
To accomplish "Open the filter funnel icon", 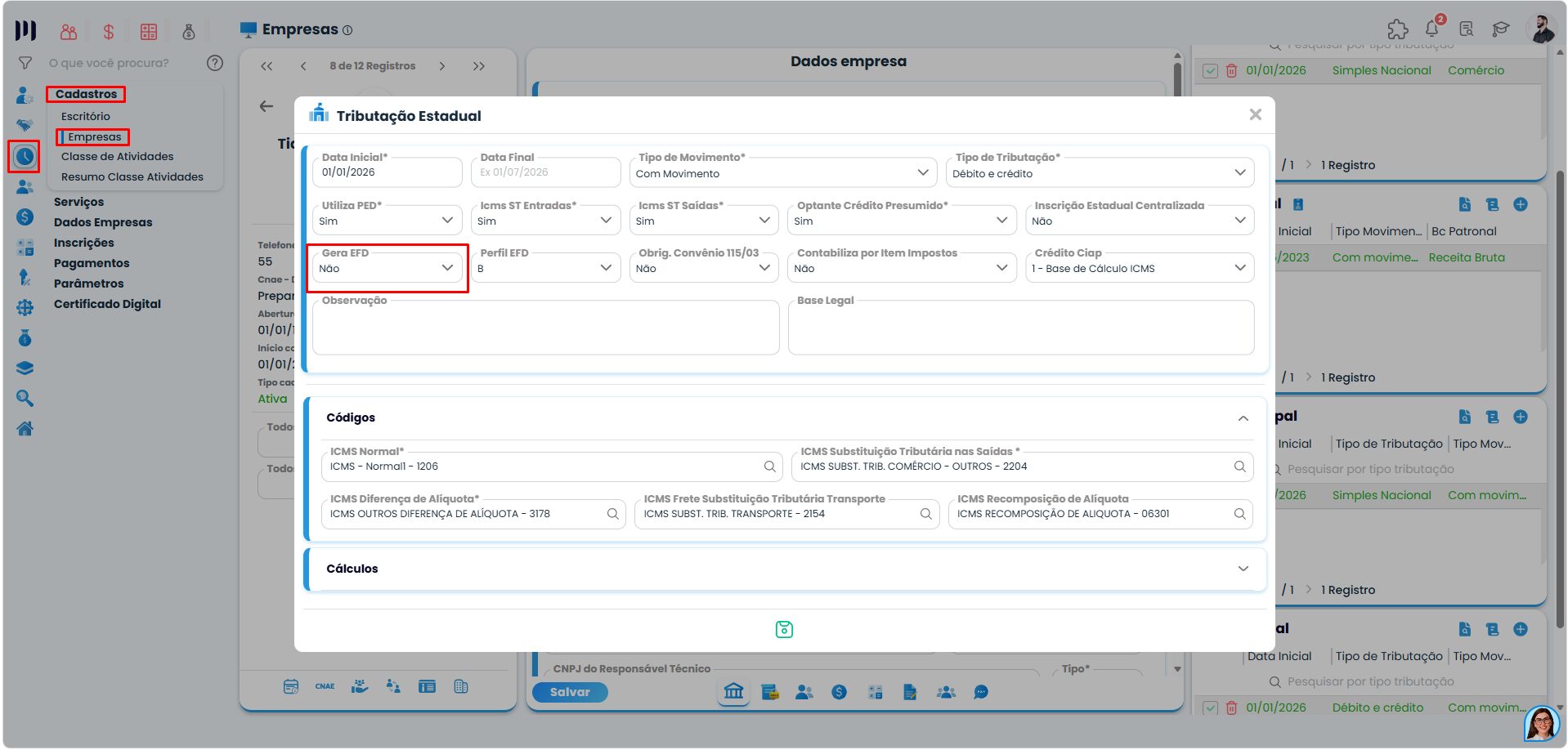I will 25,63.
